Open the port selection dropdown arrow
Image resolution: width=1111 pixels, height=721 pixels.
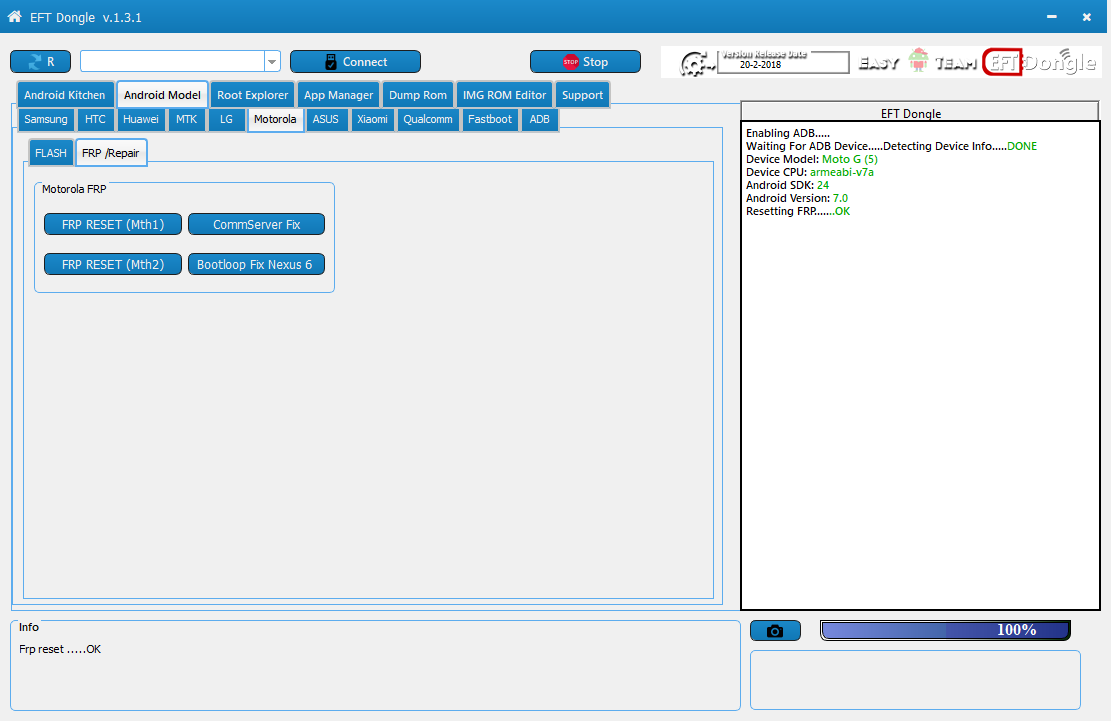[x=272, y=62]
